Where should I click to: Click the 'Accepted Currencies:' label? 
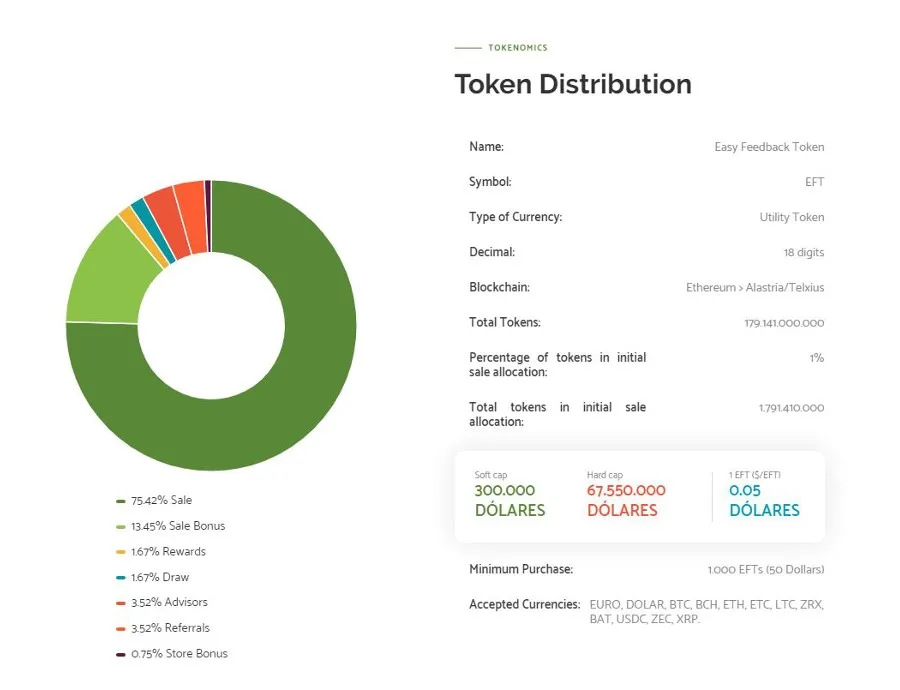click(x=525, y=604)
